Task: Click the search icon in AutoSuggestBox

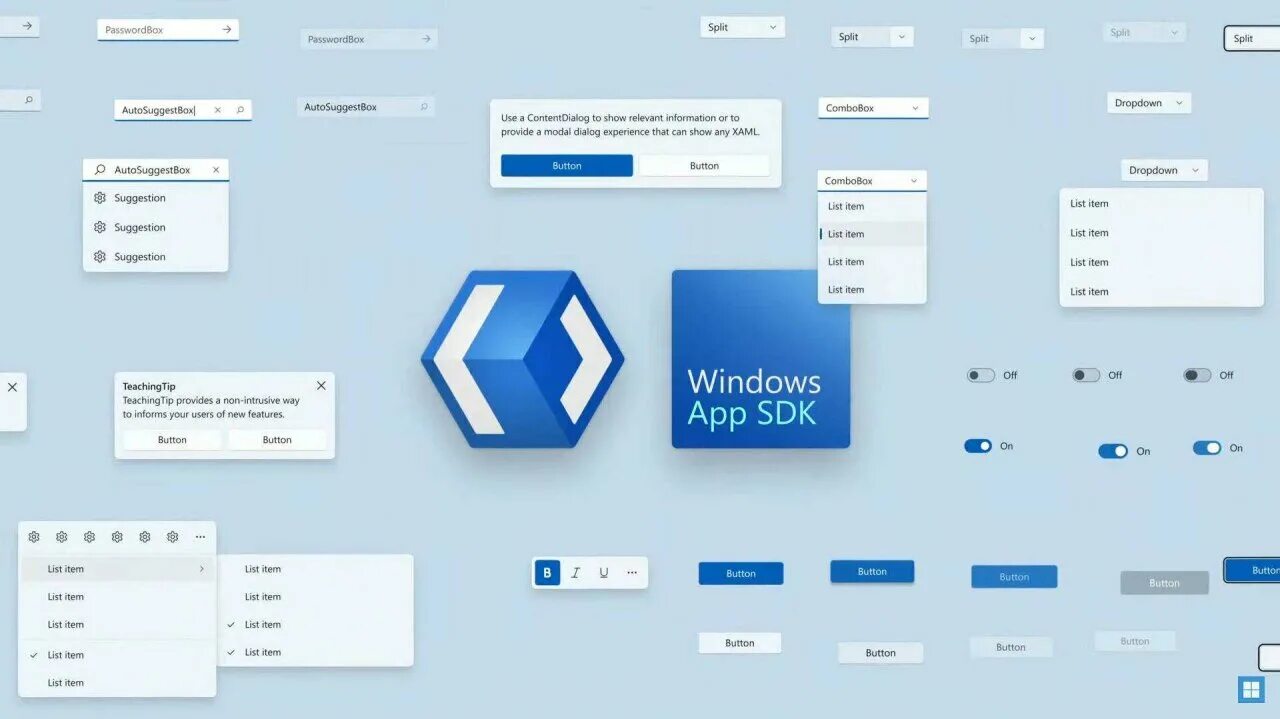Action: 238,109
